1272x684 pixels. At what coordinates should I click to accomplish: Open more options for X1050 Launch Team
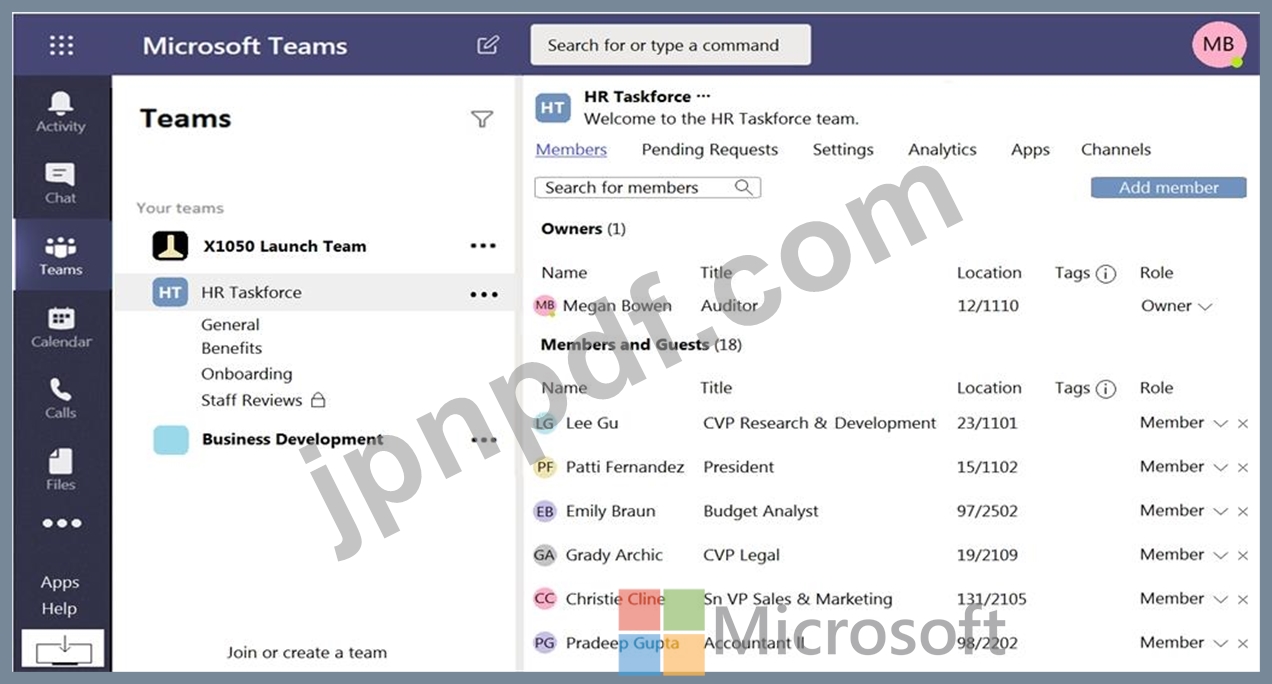coord(484,246)
